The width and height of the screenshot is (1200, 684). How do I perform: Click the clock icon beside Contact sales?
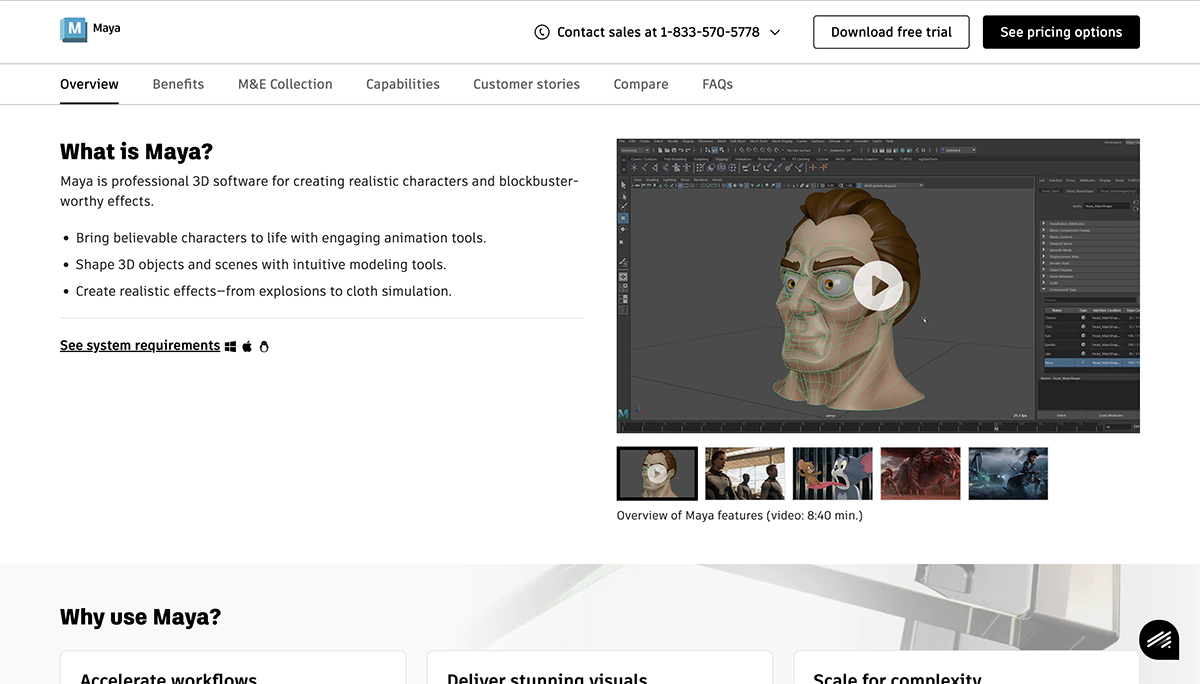click(542, 32)
